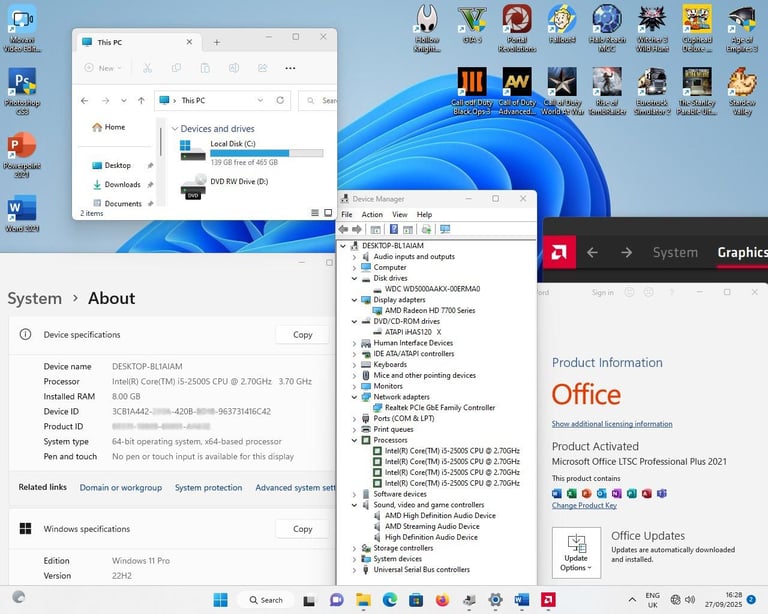Open Halo Reach MCC desktop icon
Image resolution: width=768 pixels, height=614 pixels.
pos(607,28)
